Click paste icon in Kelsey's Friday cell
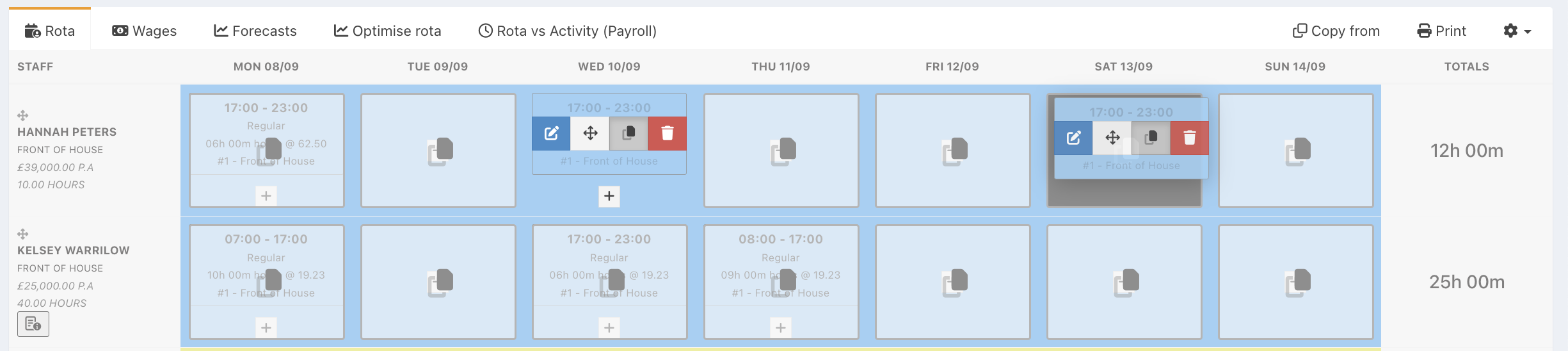1568x351 pixels. pos(955,283)
